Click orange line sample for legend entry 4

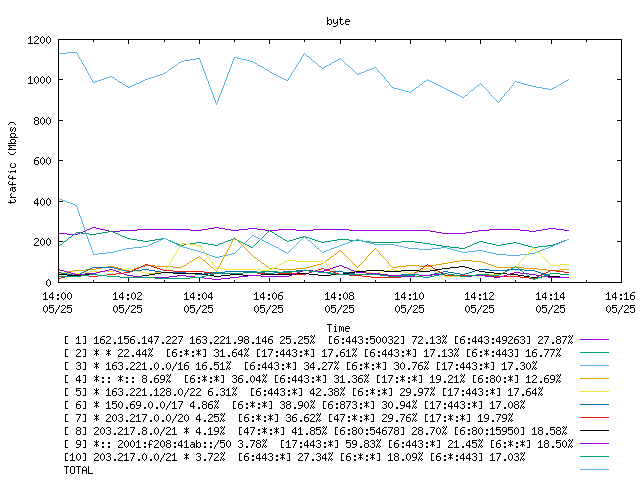[594, 378]
